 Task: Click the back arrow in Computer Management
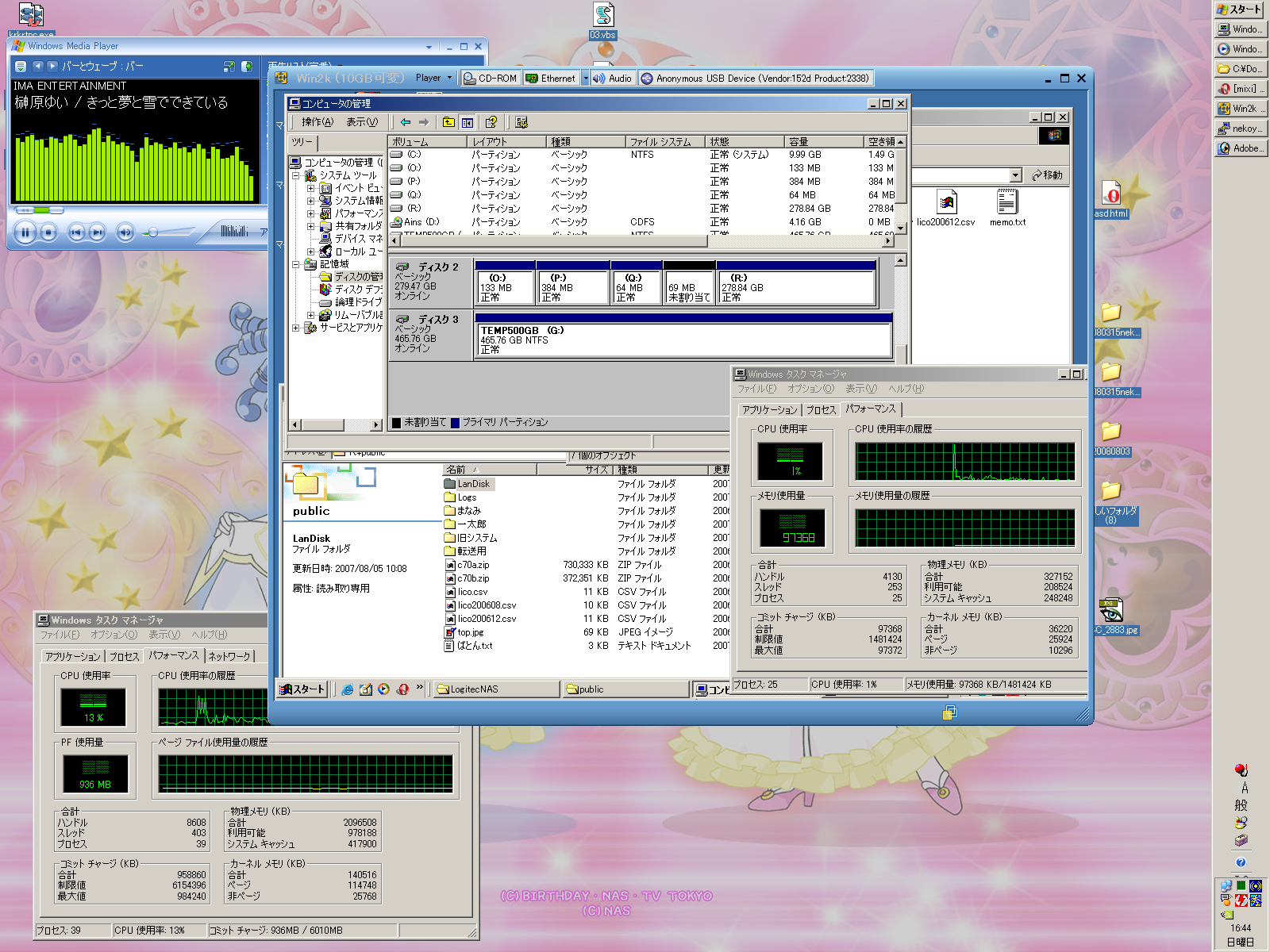point(406,122)
